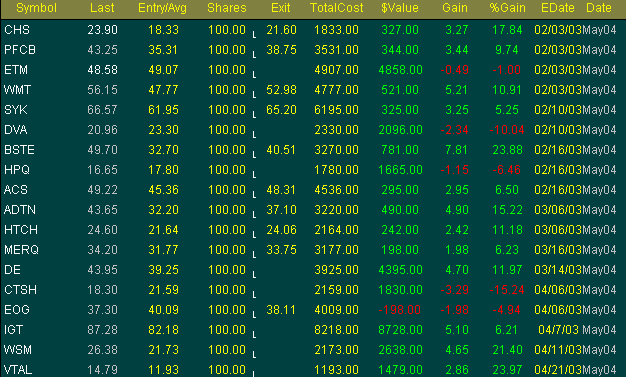Sort by the Symbol column header
This screenshot has width=626, height=377.
pos(37,8)
